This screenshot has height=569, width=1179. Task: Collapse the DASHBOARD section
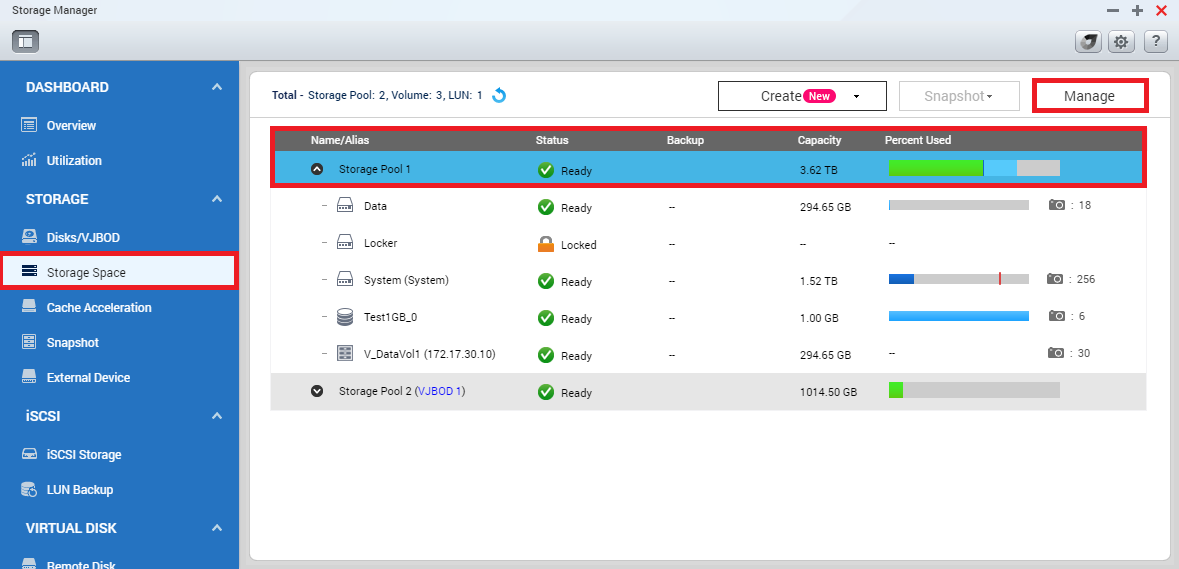tap(217, 87)
